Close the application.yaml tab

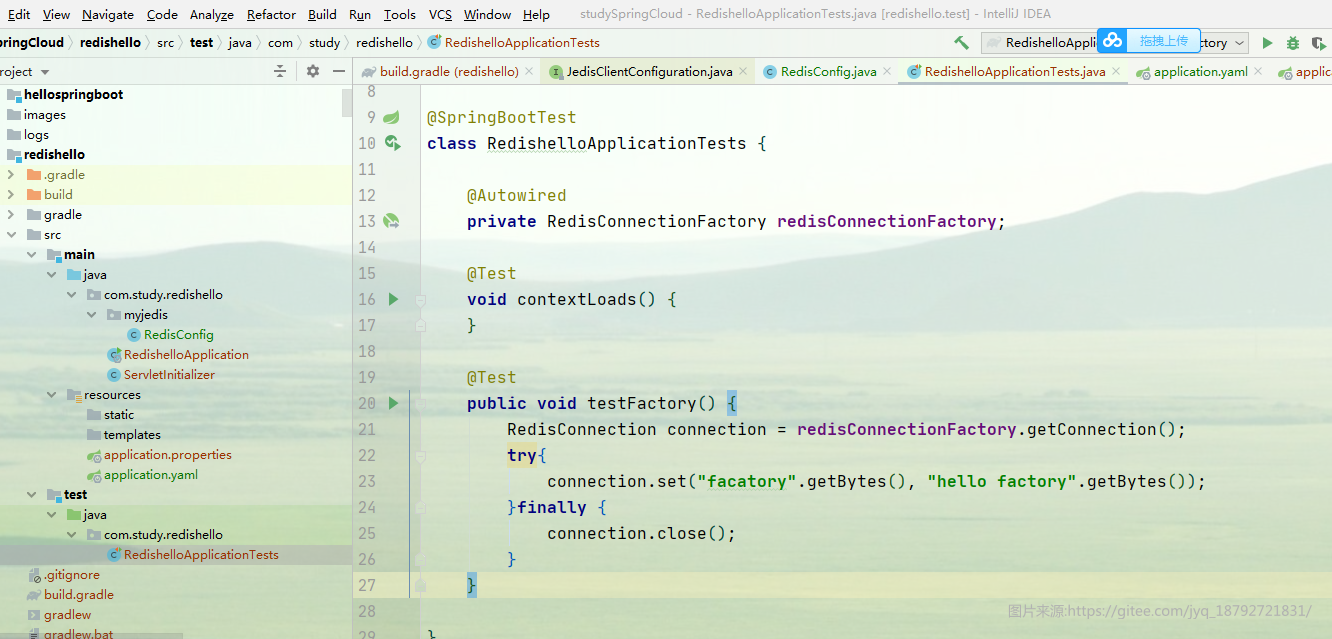pos(1258,72)
